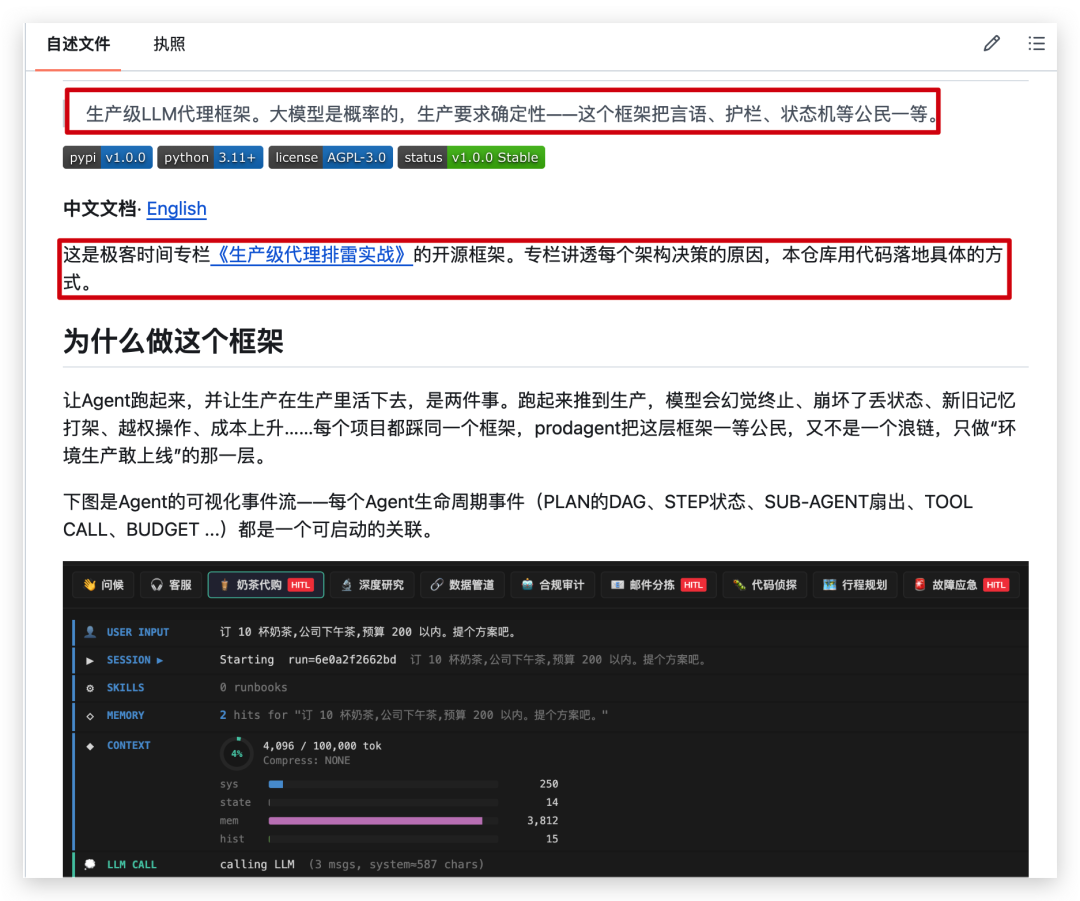Click the purple mem token bar

[x=375, y=820]
